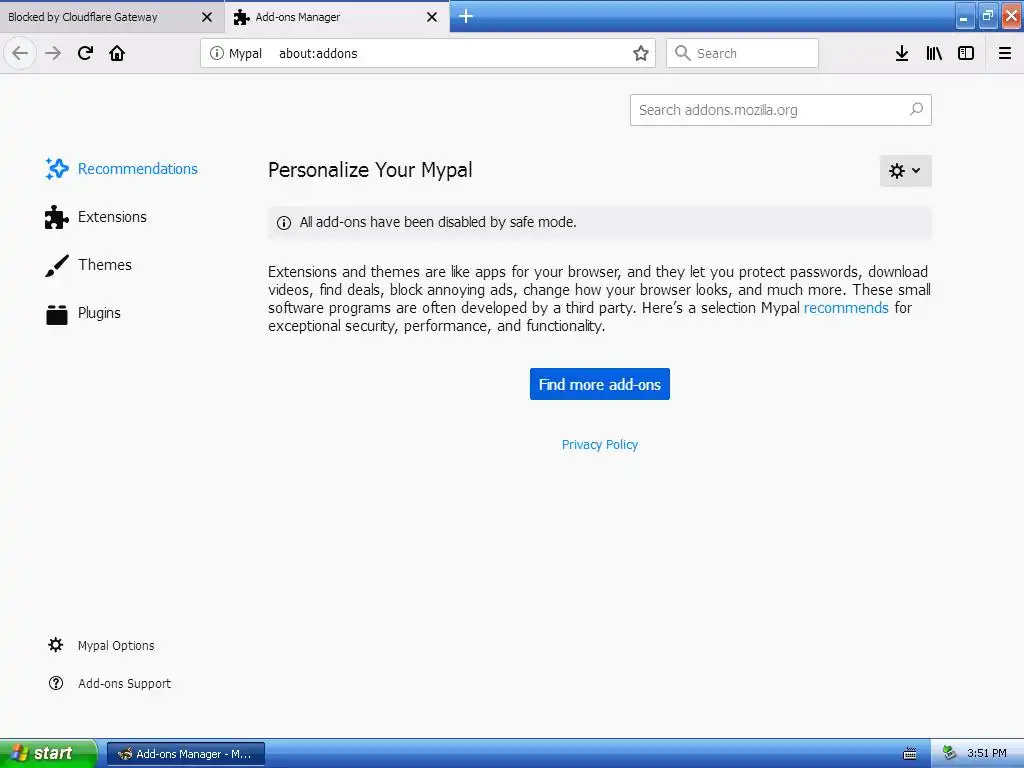Viewport: 1024px width, 768px height.
Task: Open a new tab with plus button
Action: (x=466, y=16)
